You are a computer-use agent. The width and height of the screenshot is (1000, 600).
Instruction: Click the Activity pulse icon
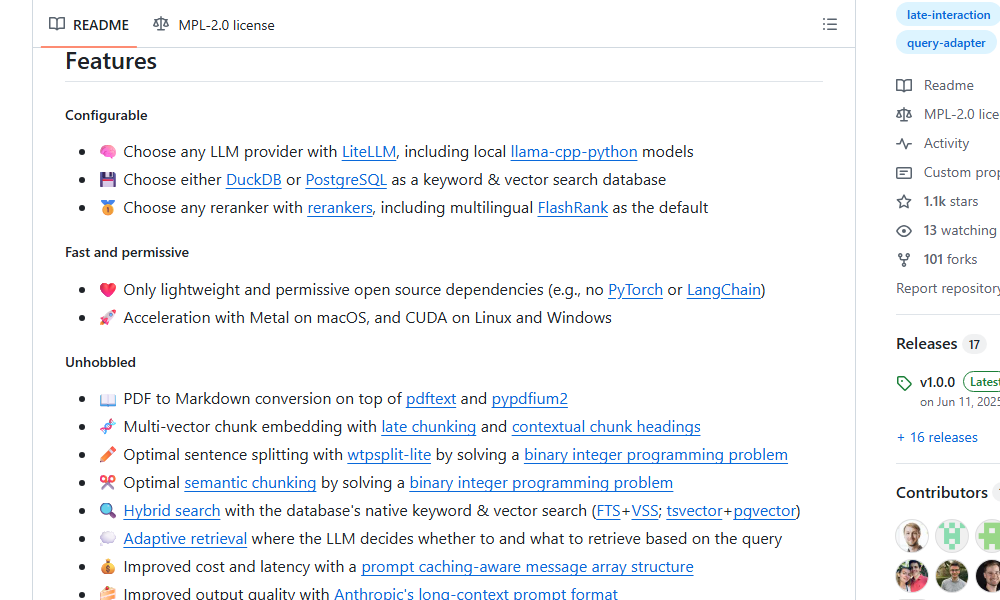coord(904,144)
